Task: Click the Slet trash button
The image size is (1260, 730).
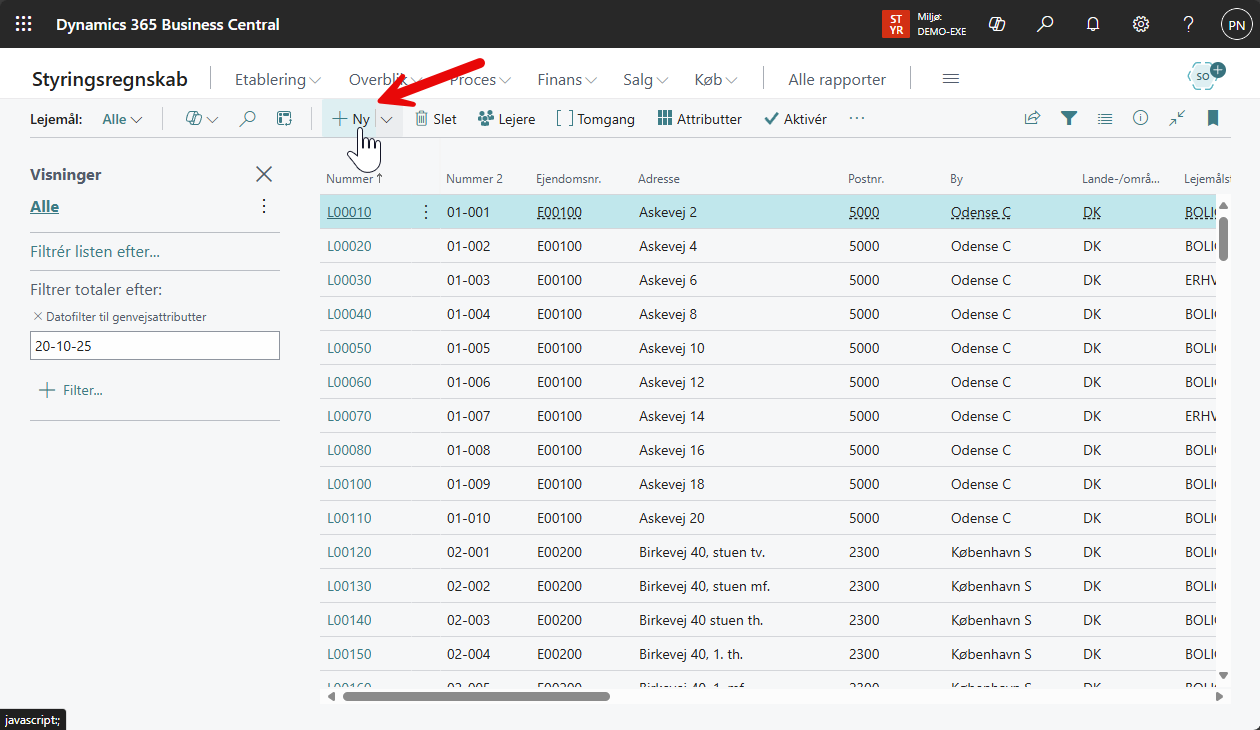Action: click(x=435, y=119)
